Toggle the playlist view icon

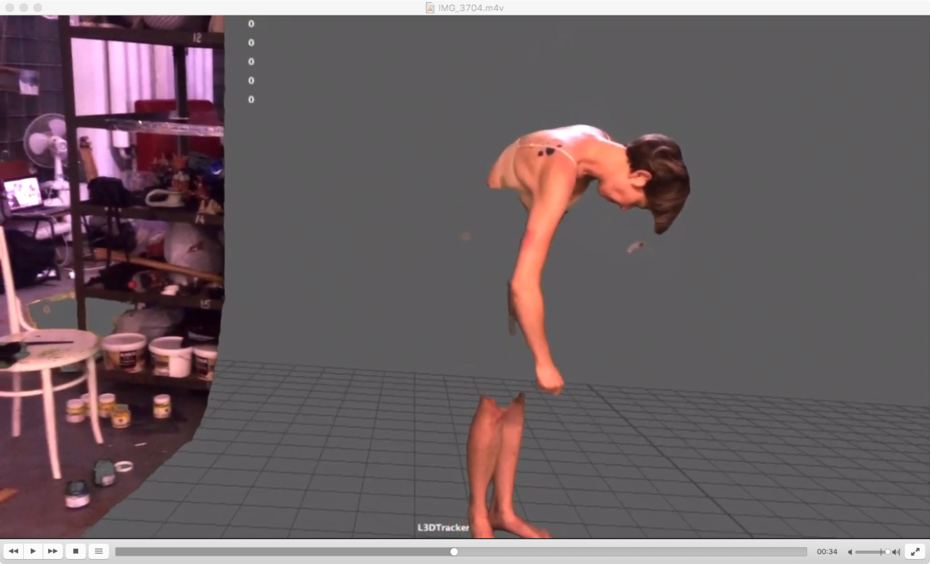click(98, 552)
